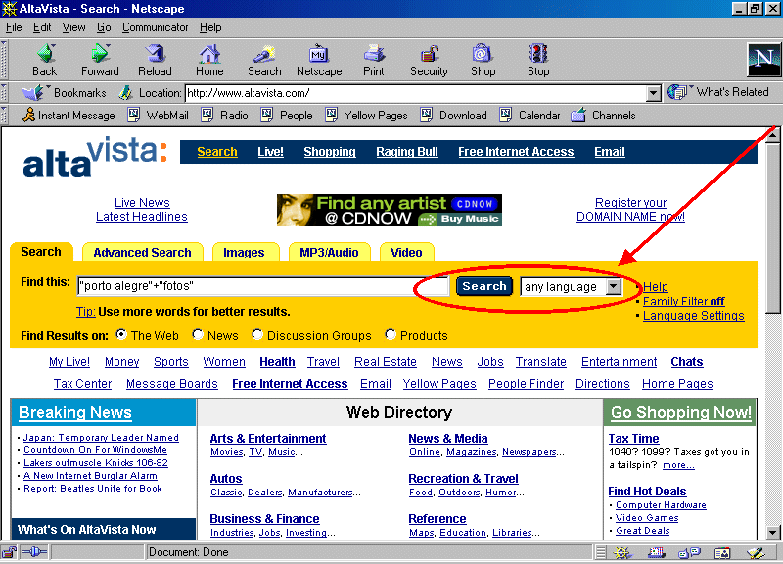
Task: Switch to the Advanced Search tab
Action: [x=142, y=252]
